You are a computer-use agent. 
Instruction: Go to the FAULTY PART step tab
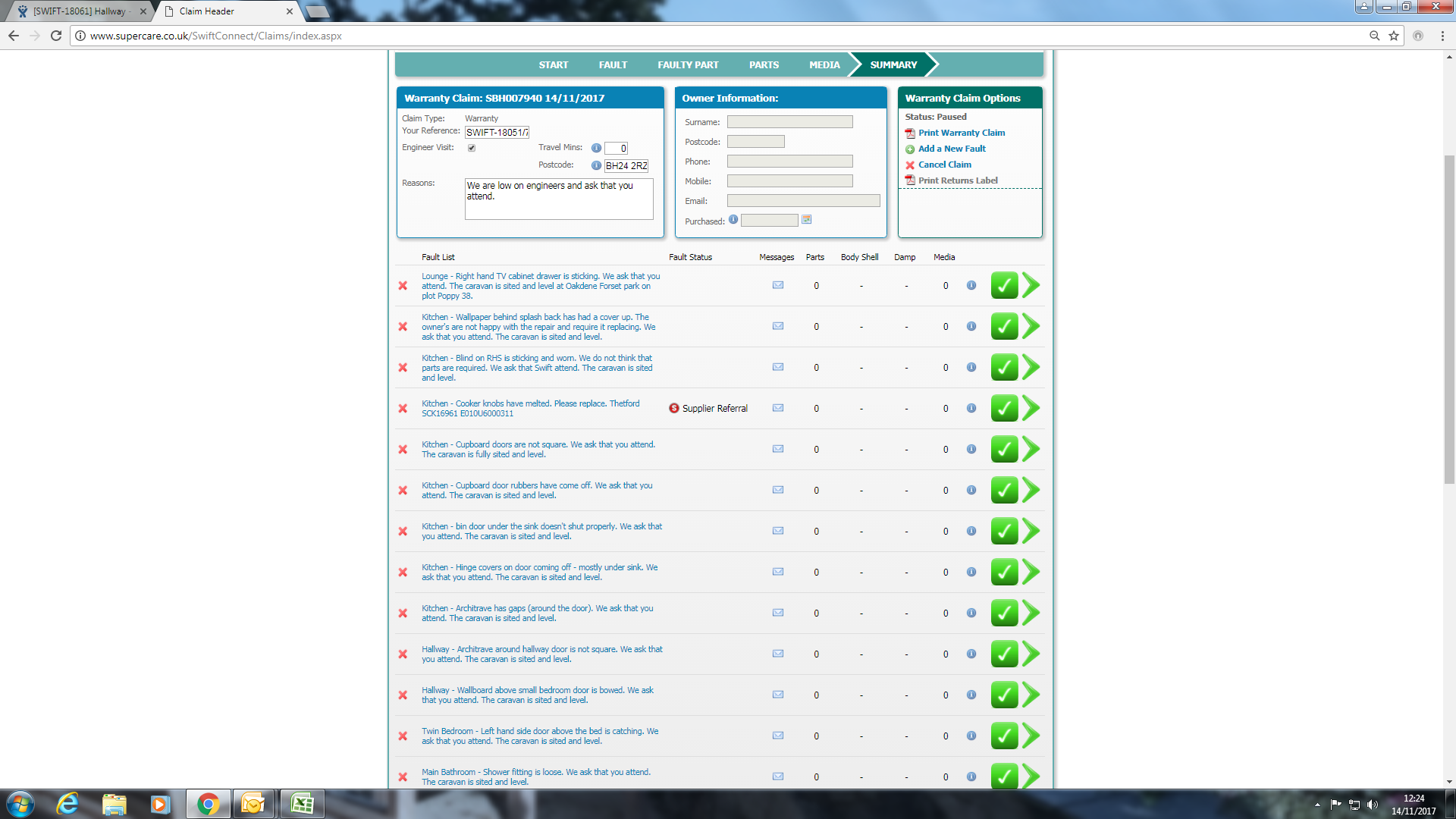[x=688, y=65]
